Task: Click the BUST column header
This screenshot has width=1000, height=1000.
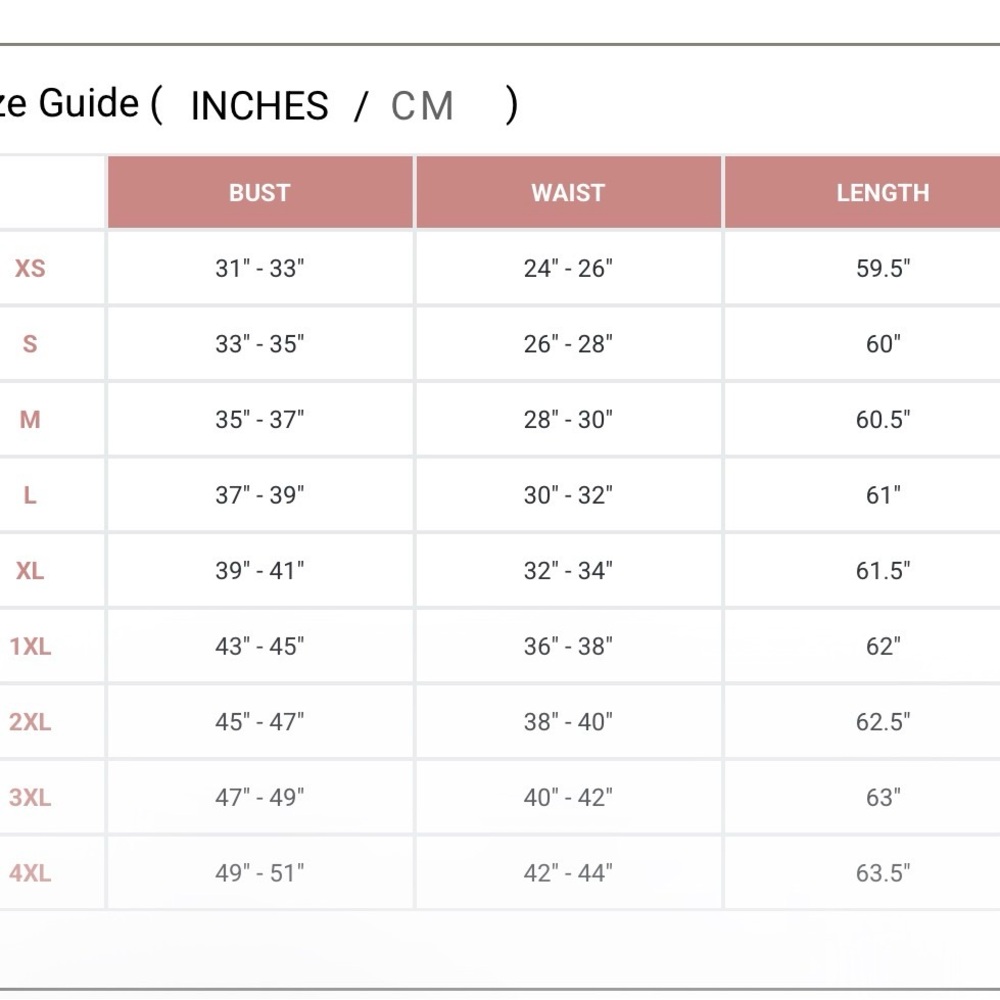Action: click(x=260, y=192)
